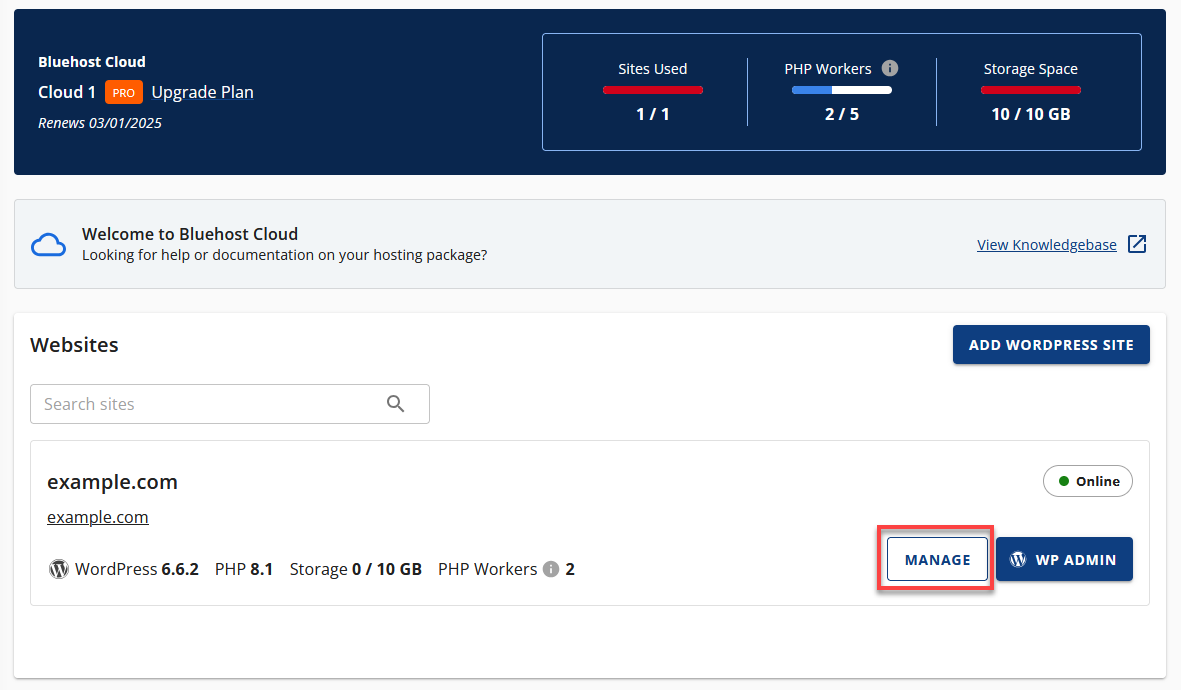Click the 'Welcome to Bluehost Cloud' heading

tap(190, 234)
